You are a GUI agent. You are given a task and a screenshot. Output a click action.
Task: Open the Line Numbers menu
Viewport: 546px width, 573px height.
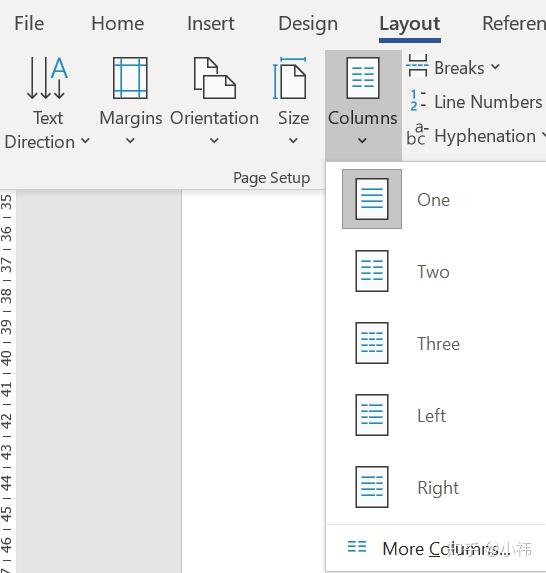475,102
